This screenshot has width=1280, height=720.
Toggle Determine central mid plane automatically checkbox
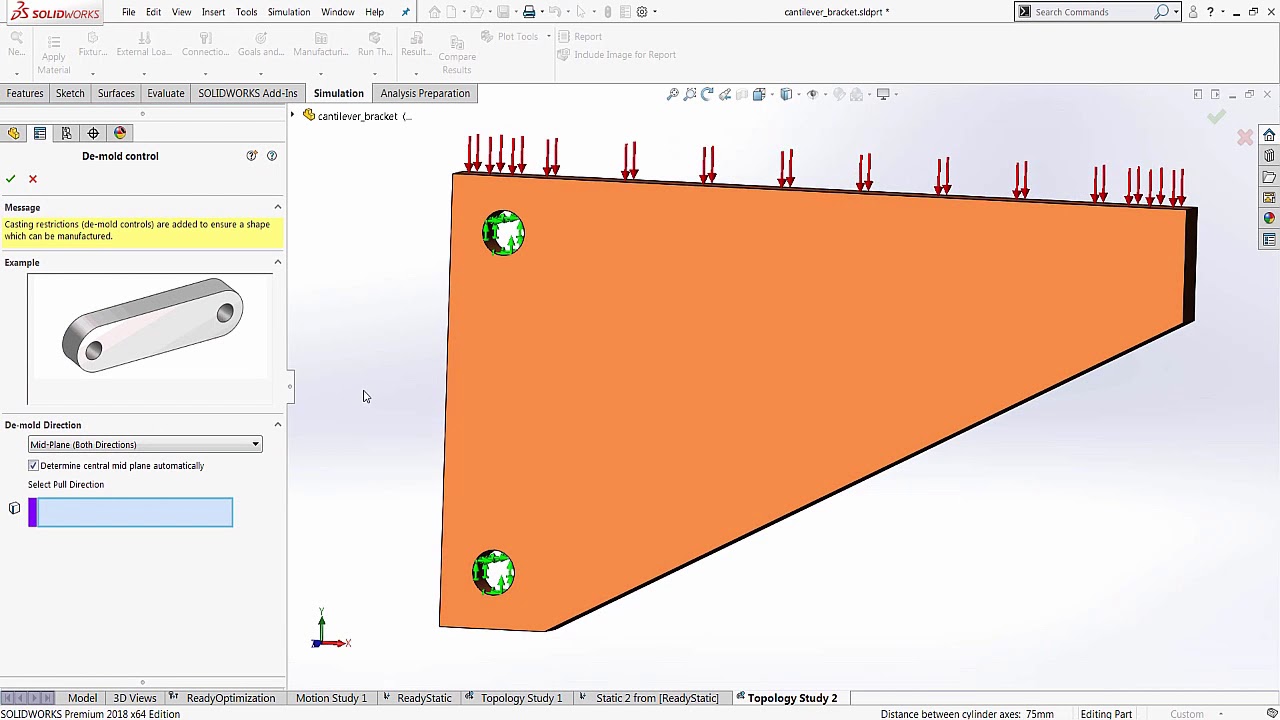point(33,466)
